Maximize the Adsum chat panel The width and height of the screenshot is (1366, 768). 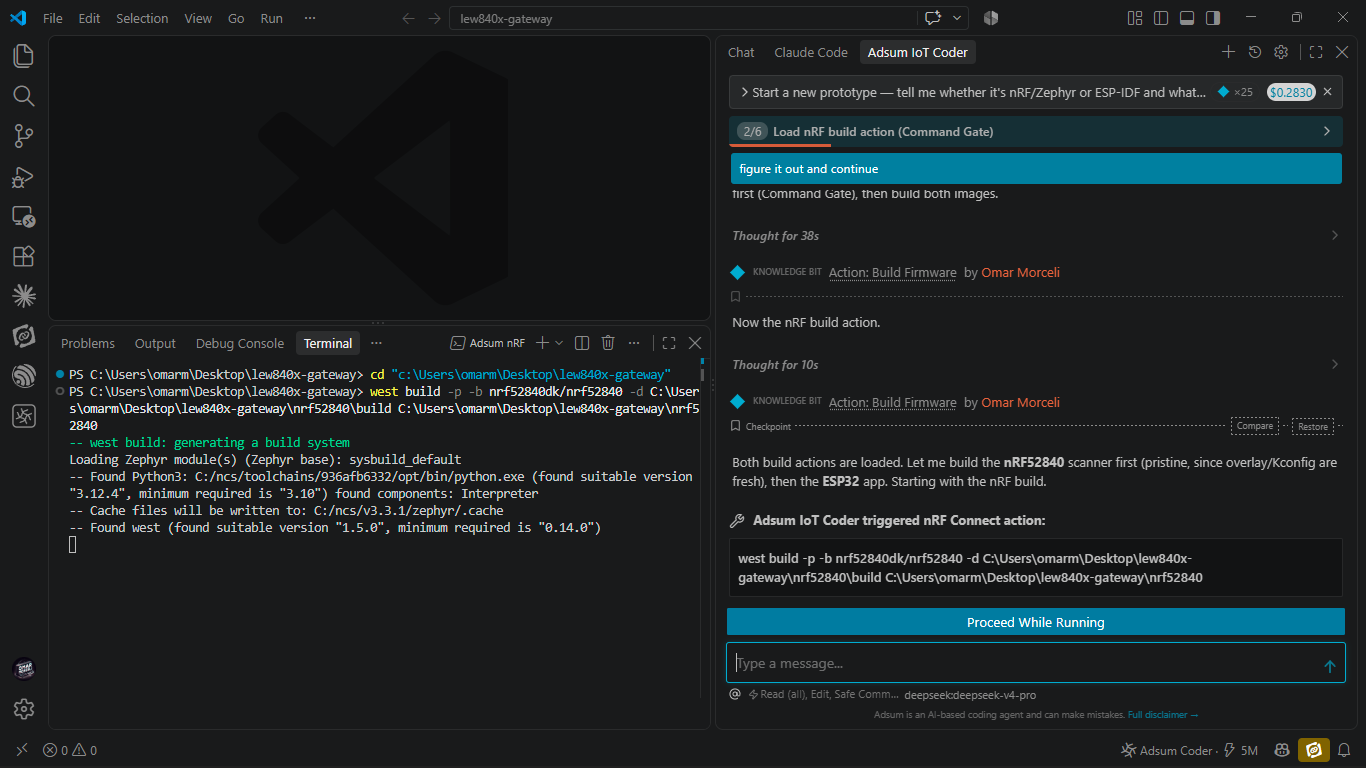[1316, 52]
